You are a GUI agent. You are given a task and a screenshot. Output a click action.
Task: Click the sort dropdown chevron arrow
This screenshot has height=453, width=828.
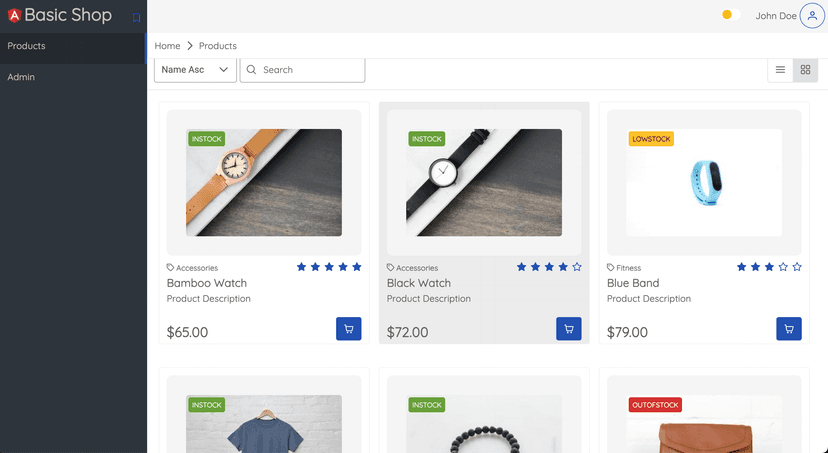pyautogui.click(x=223, y=70)
